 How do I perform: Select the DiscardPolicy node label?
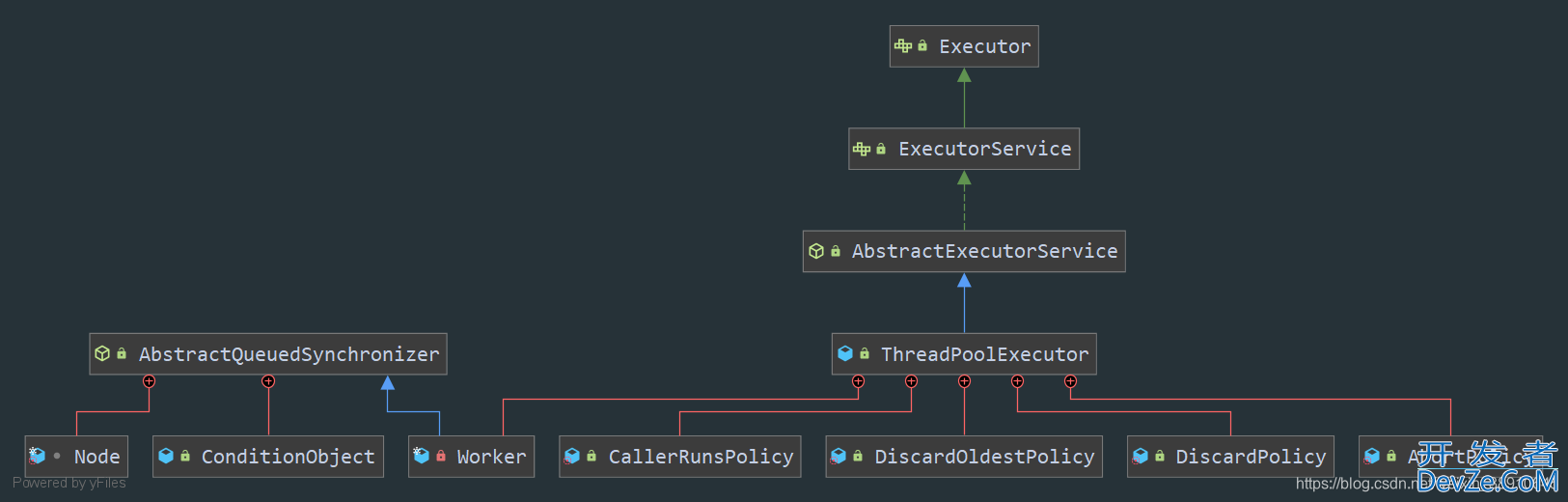[x=1251, y=457]
